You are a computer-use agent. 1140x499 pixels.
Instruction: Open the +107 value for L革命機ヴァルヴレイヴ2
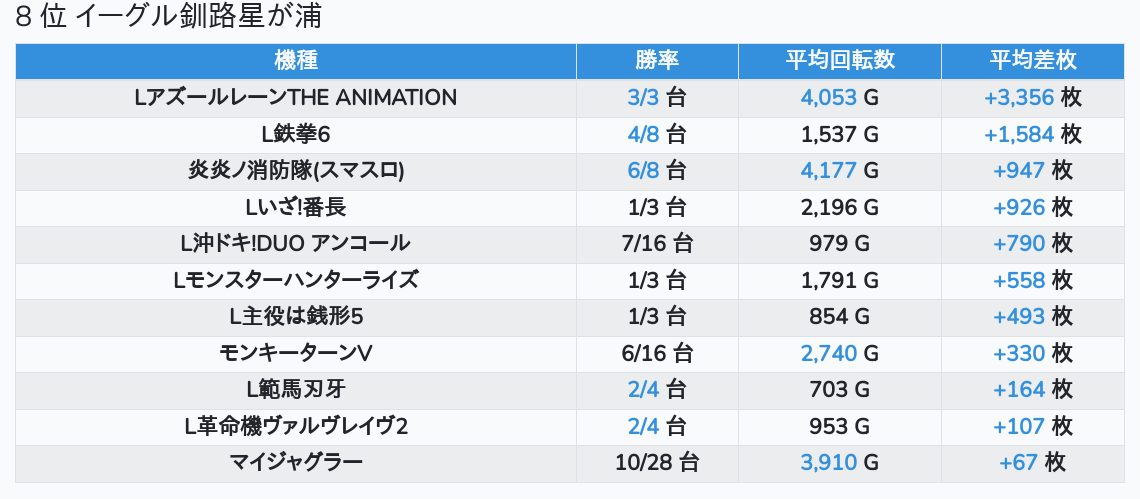pos(1019,426)
